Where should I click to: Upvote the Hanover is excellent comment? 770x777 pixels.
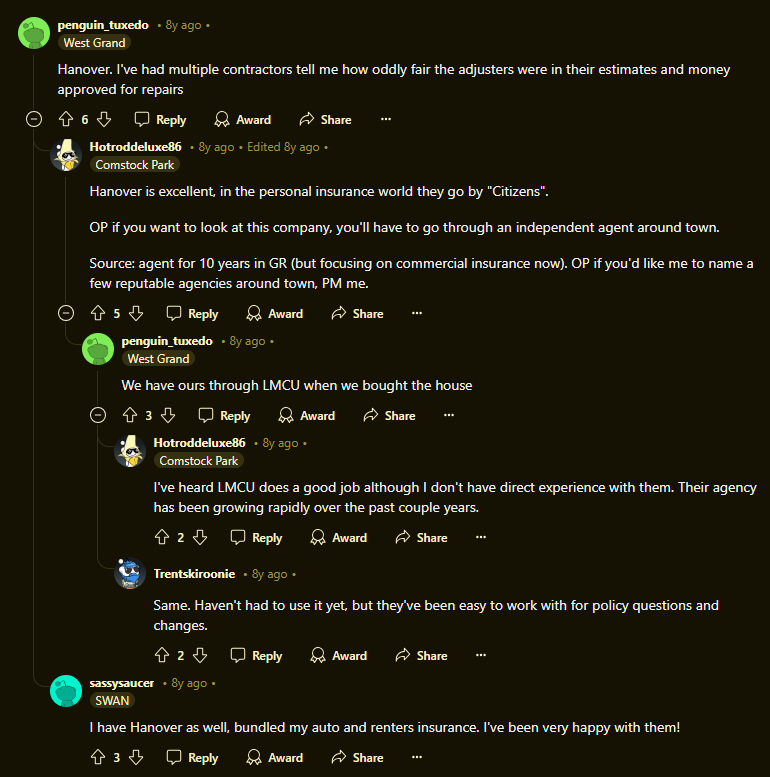(x=98, y=313)
